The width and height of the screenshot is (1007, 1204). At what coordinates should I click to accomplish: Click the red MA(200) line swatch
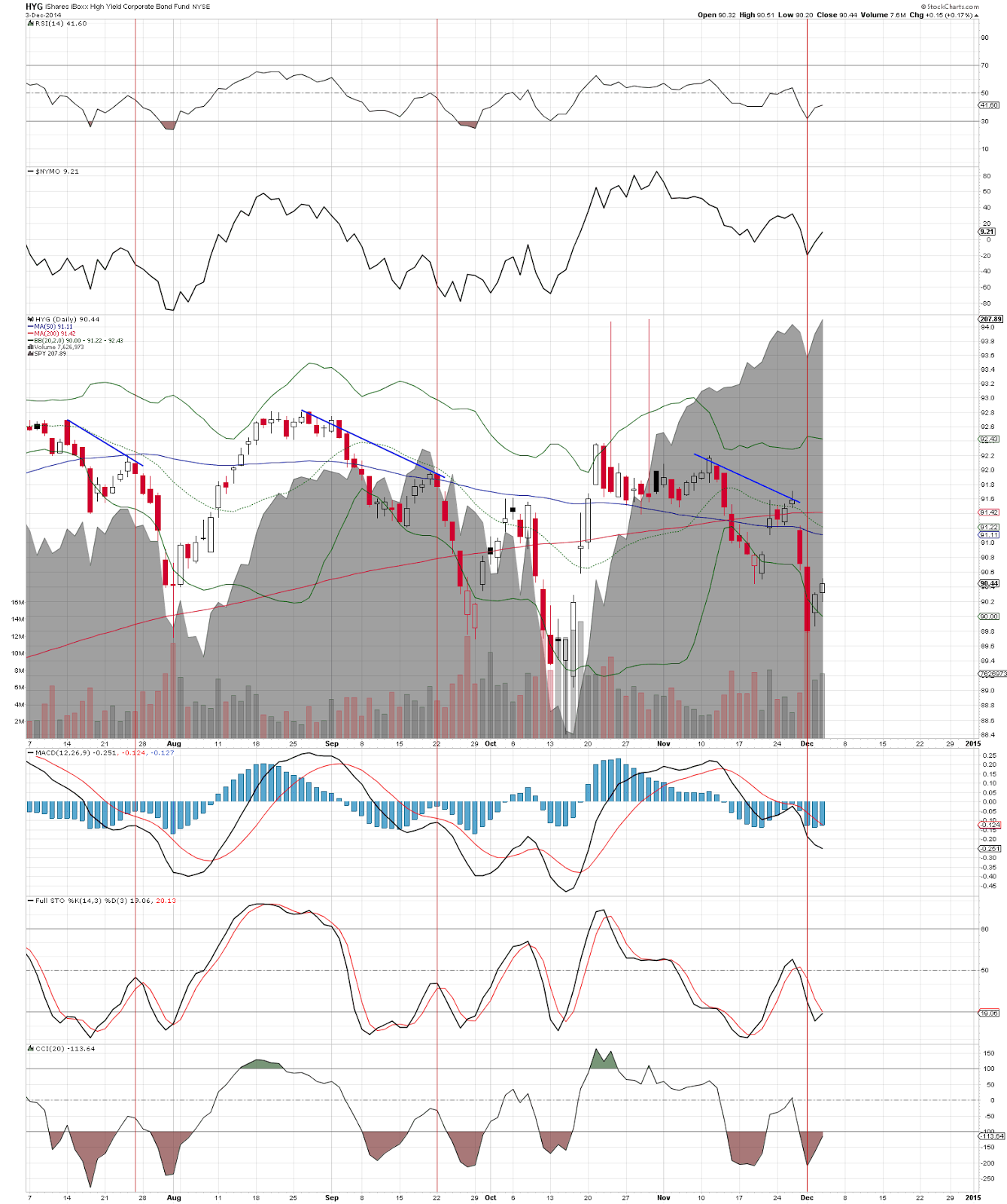point(30,333)
